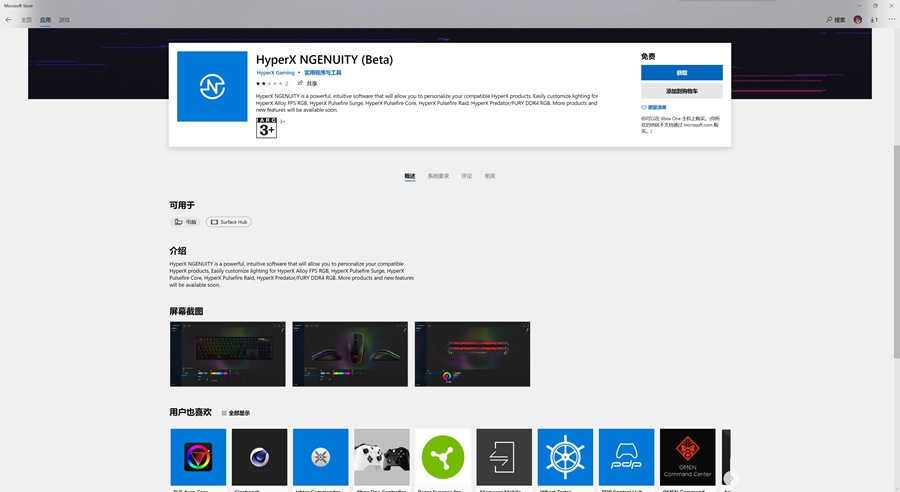The height and width of the screenshot is (492, 900).
Task: Add app to wish list (愿望清单)
Action: (655, 107)
